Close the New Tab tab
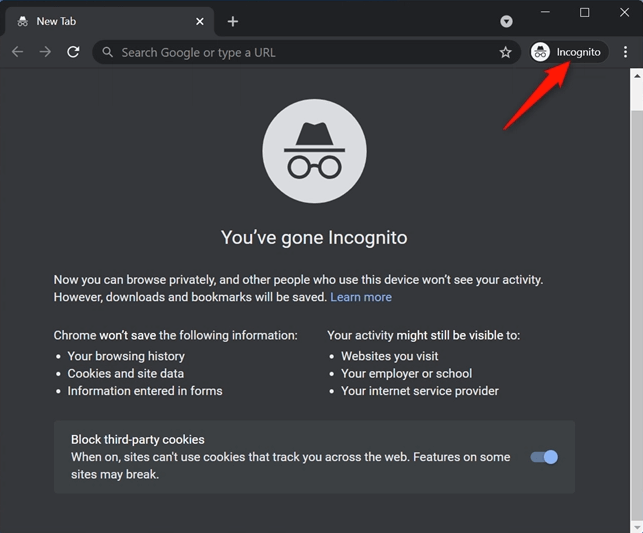Screen dimensions: 643x533 click(x=200, y=21)
